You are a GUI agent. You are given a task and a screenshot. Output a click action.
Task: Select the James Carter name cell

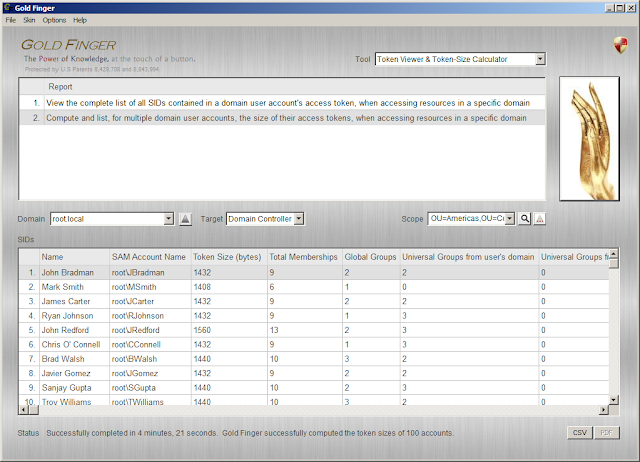click(74, 301)
